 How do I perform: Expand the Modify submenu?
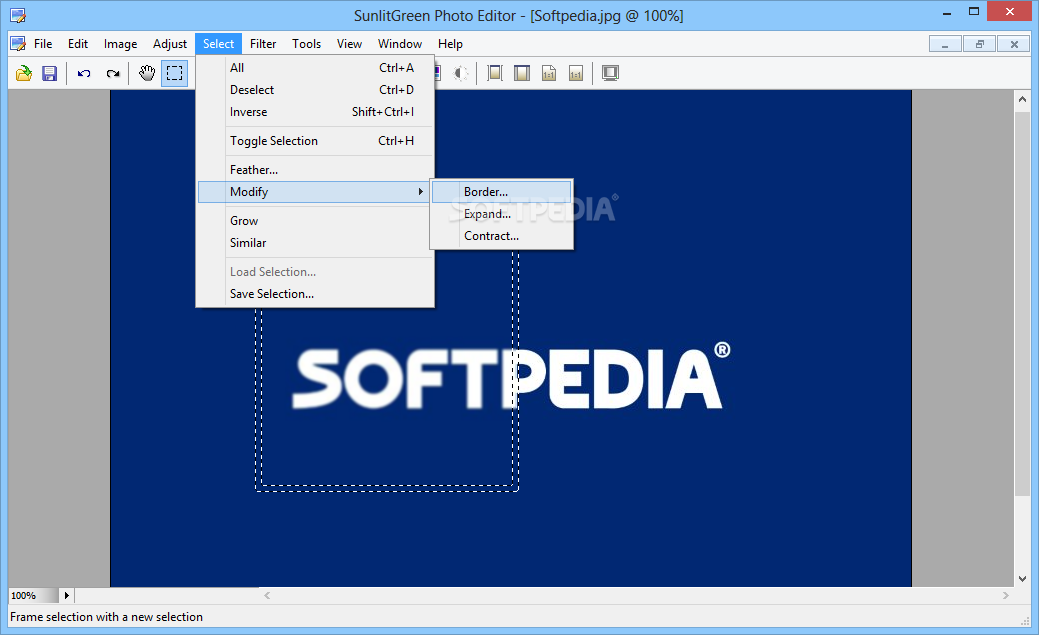point(315,192)
